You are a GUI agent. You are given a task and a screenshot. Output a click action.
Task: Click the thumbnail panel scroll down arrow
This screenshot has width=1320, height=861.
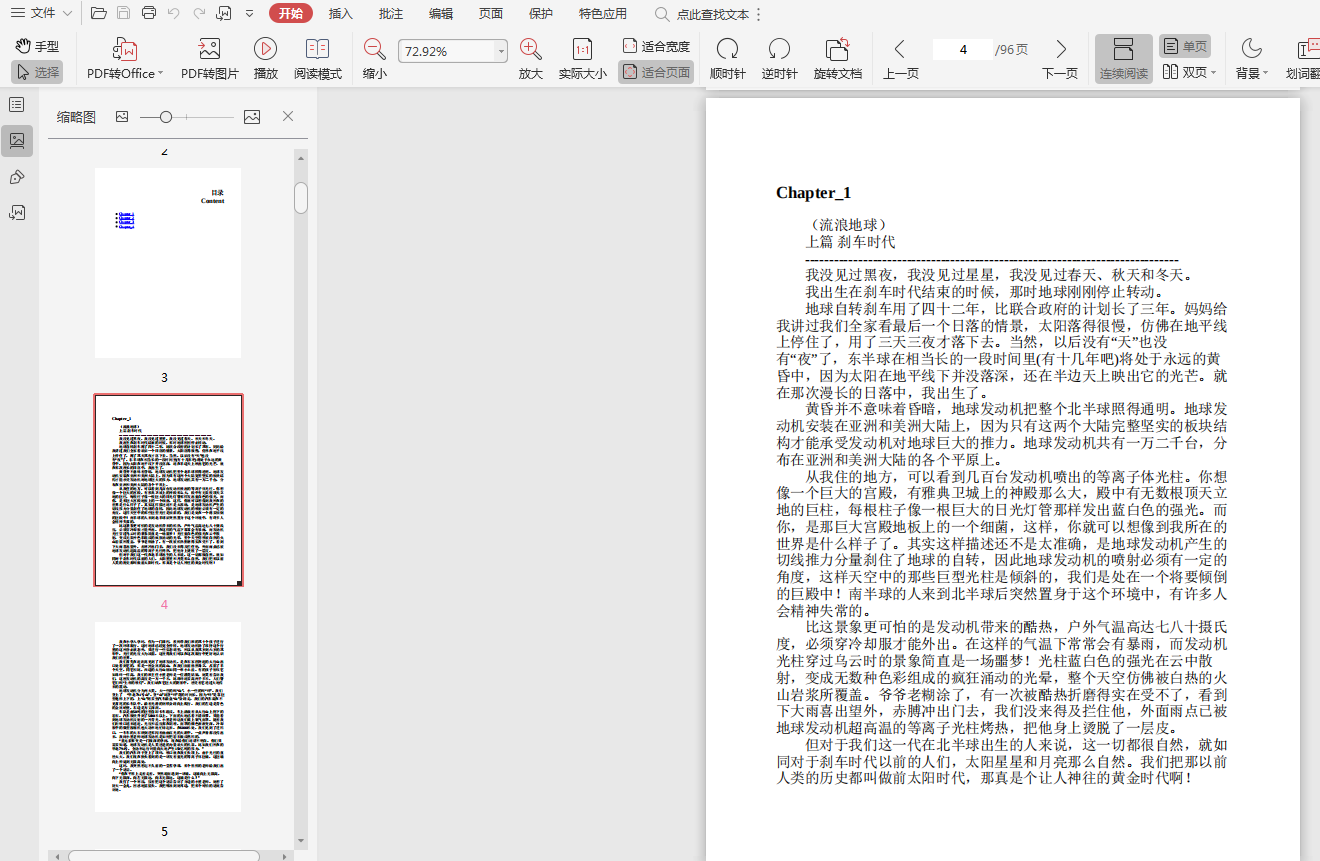click(301, 841)
